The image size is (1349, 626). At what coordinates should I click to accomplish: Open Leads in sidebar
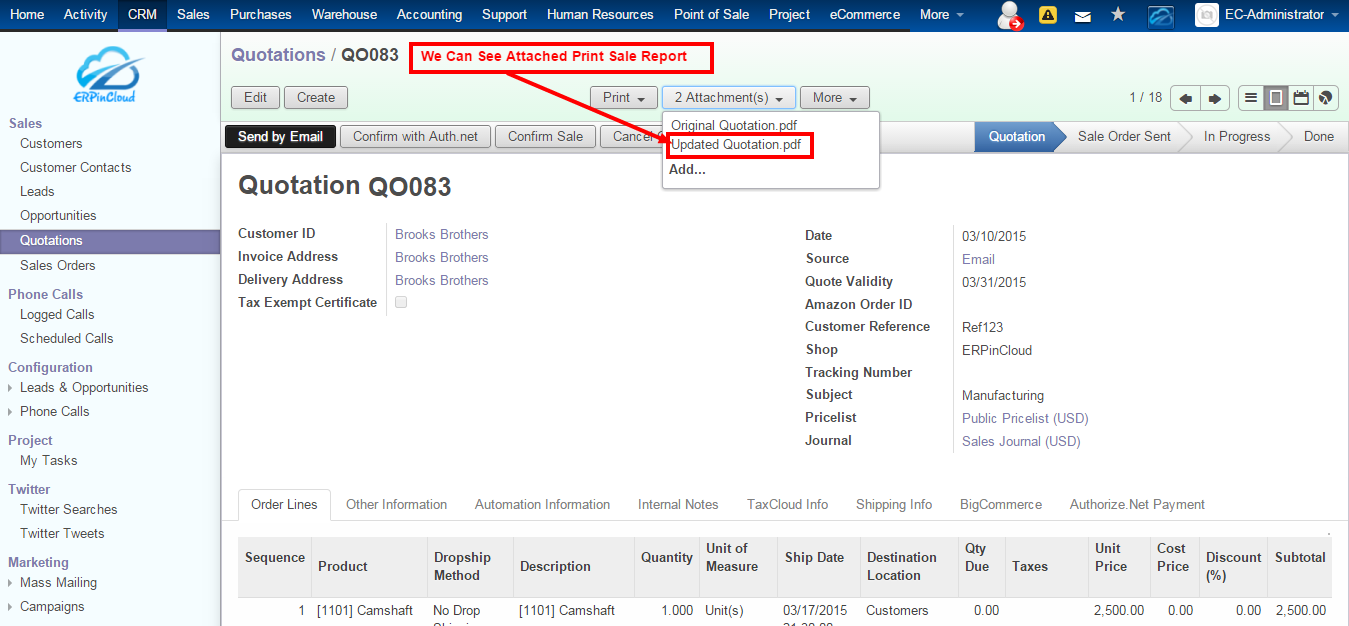(x=37, y=192)
